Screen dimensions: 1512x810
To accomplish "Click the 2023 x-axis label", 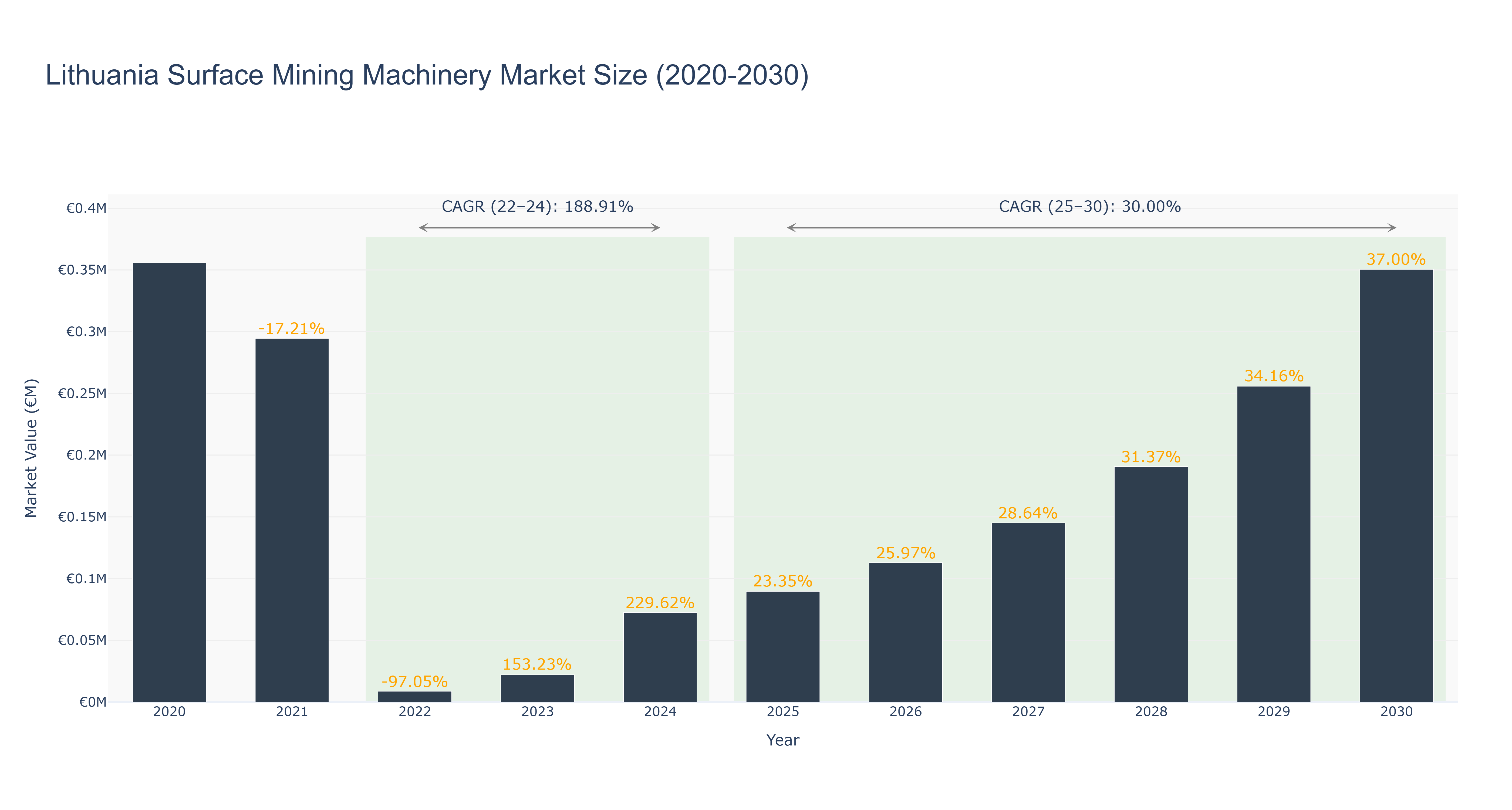I will coord(538,712).
